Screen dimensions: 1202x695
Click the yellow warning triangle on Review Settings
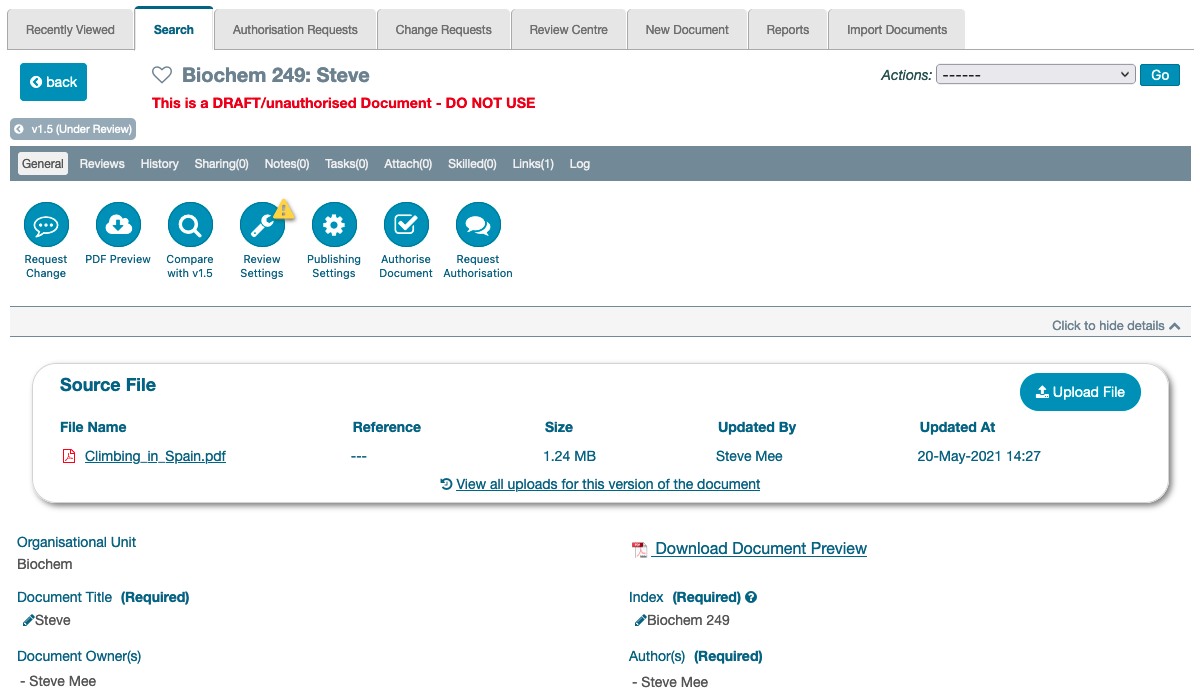pyautogui.click(x=284, y=208)
